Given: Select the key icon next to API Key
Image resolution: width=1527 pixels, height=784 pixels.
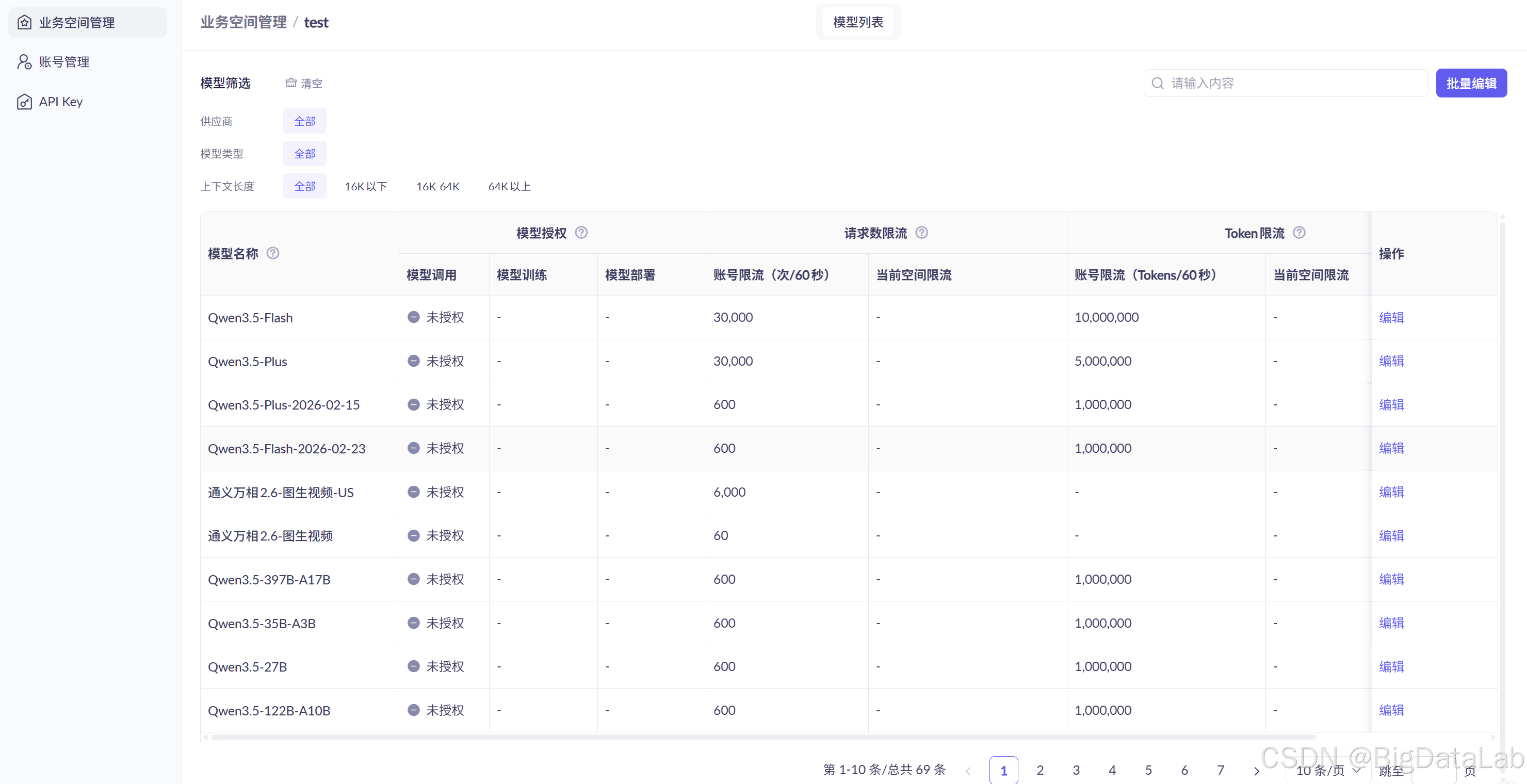Looking at the screenshot, I should pyautogui.click(x=24, y=101).
